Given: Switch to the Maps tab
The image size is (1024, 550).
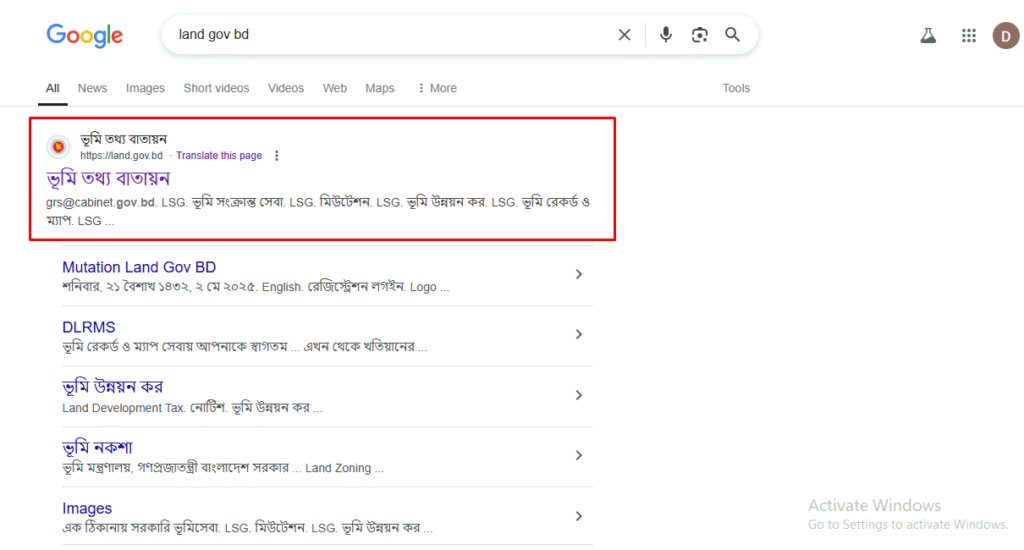Looking at the screenshot, I should [379, 88].
